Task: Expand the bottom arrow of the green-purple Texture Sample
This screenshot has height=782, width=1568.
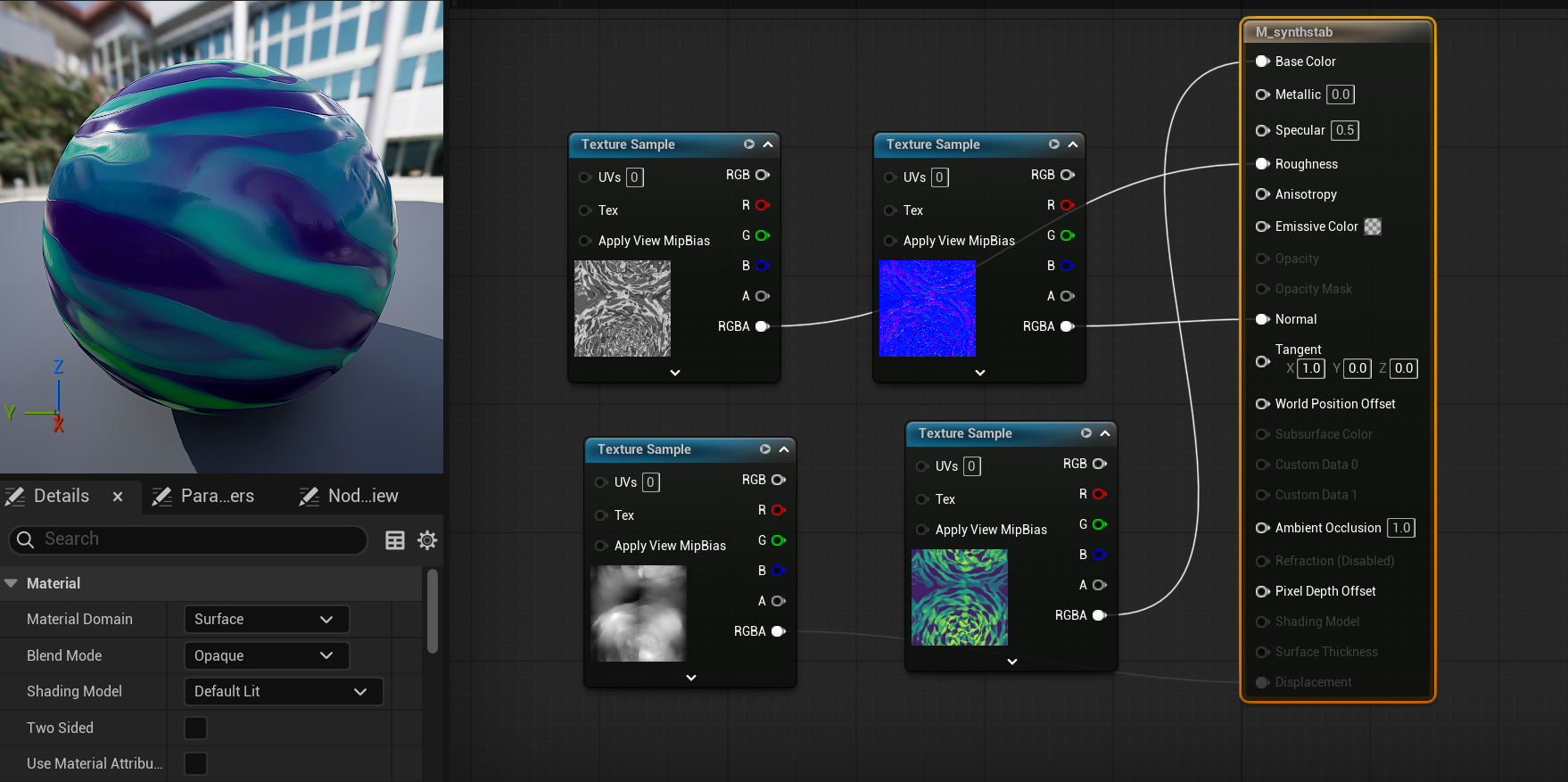Action: 1012,662
